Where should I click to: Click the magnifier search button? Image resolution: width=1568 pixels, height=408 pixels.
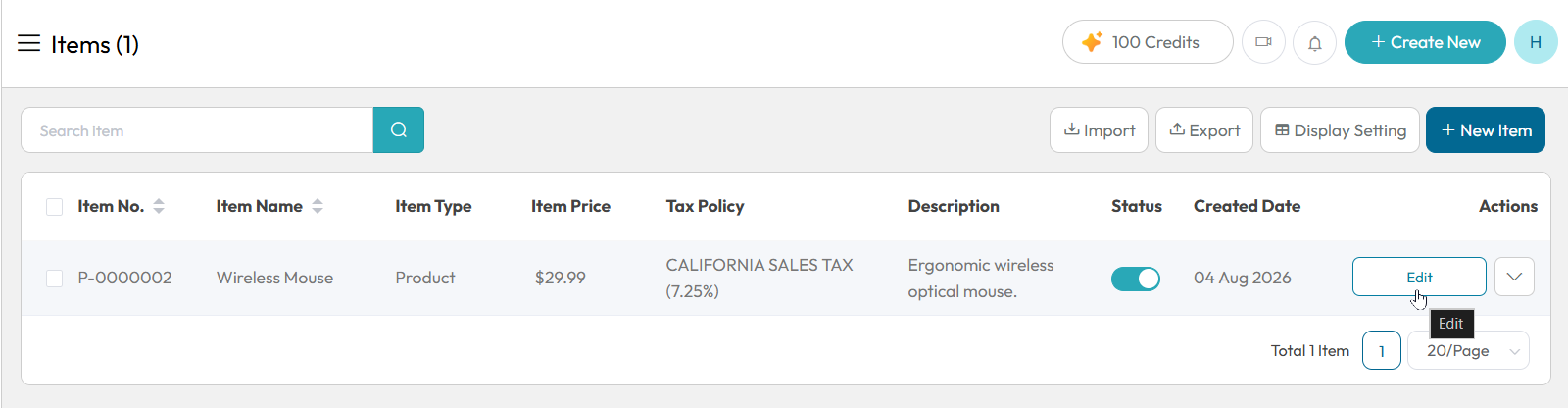click(399, 129)
